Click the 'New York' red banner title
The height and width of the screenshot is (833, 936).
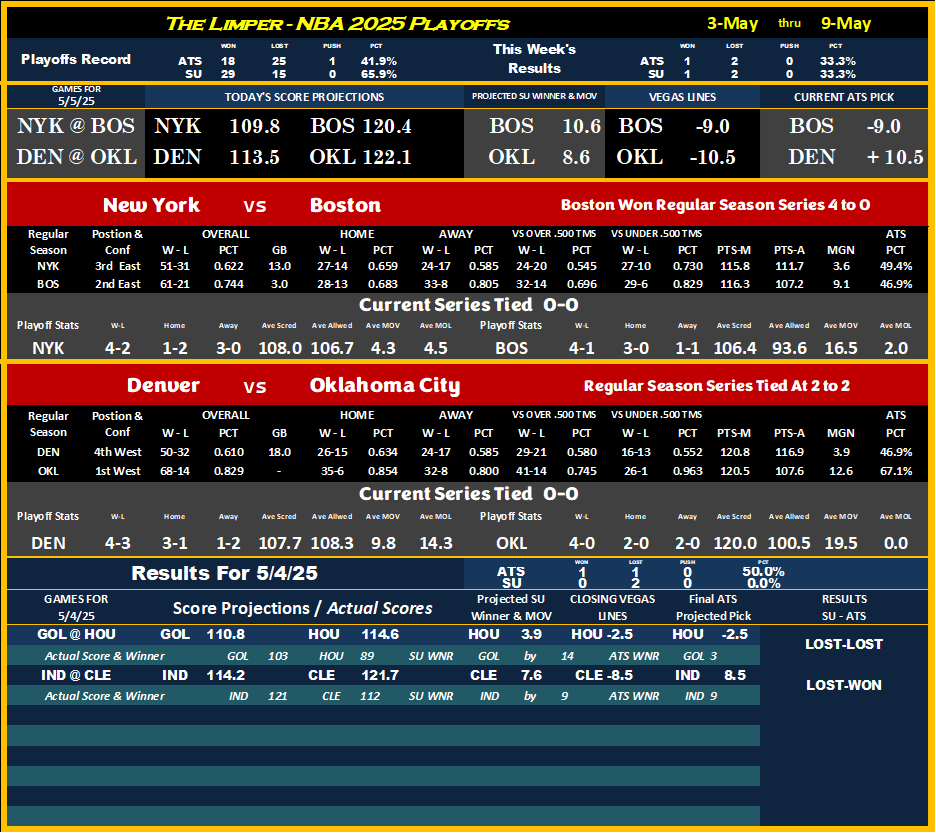(151, 205)
